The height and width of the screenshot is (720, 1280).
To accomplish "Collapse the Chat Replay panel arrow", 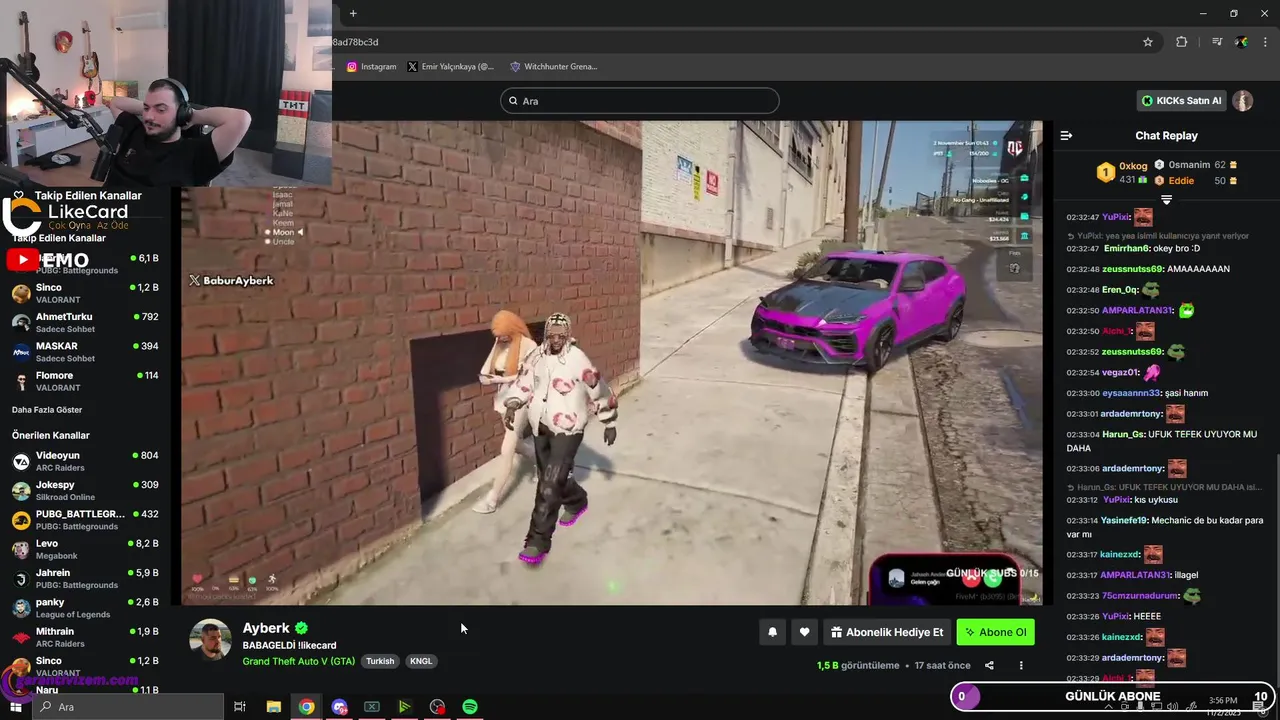I will pos(1066,135).
